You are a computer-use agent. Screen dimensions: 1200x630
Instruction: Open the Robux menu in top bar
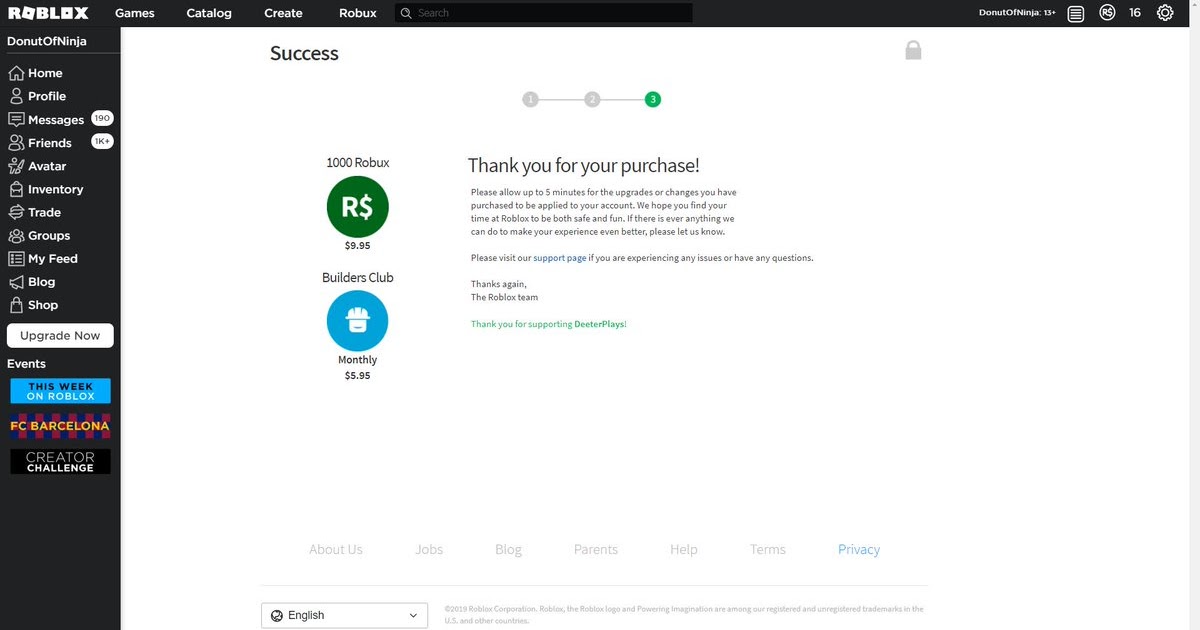[x=358, y=13]
